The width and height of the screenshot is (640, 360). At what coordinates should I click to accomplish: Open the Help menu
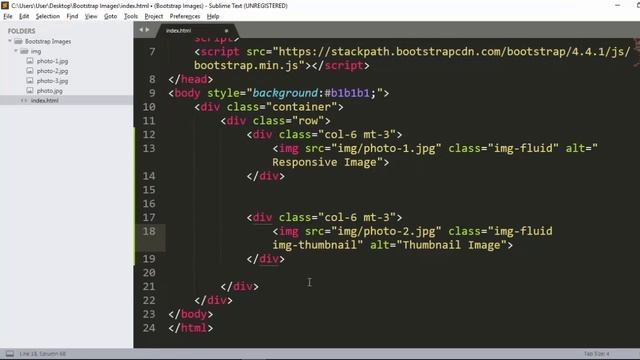click(213, 16)
